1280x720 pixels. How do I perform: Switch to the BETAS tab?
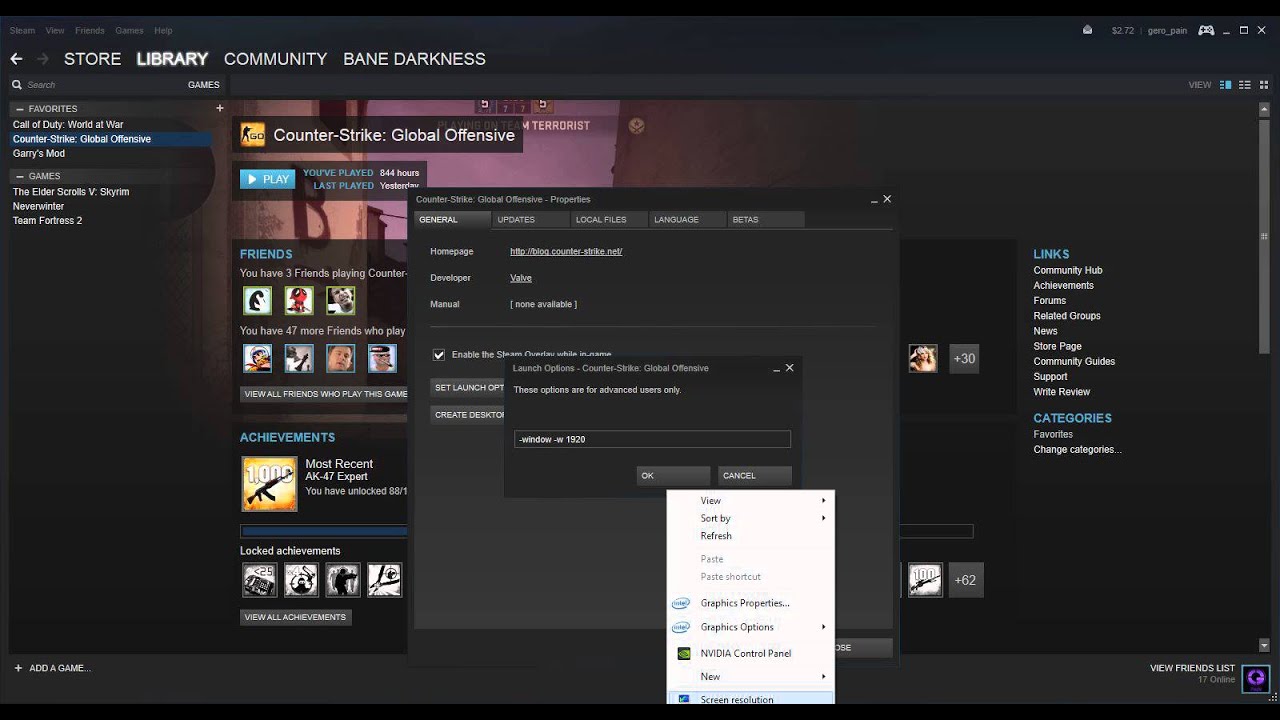(x=764, y=219)
